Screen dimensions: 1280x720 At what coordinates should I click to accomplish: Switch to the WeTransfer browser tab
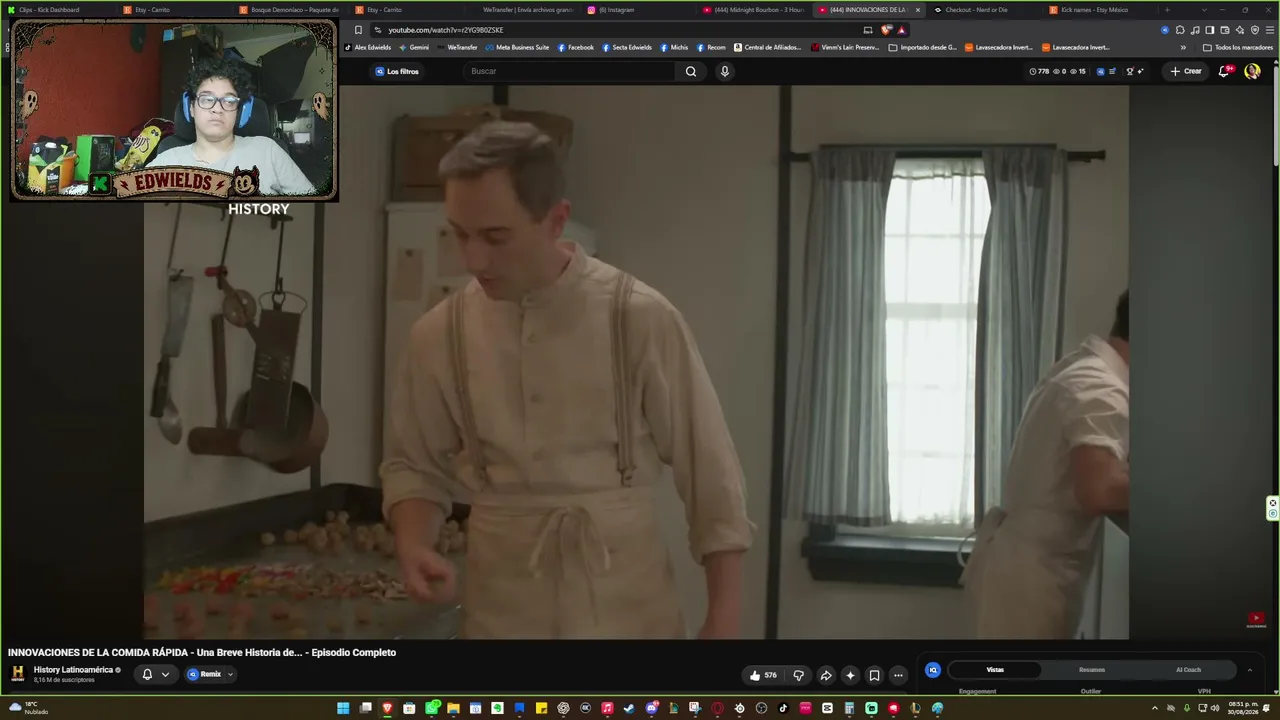(522, 10)
